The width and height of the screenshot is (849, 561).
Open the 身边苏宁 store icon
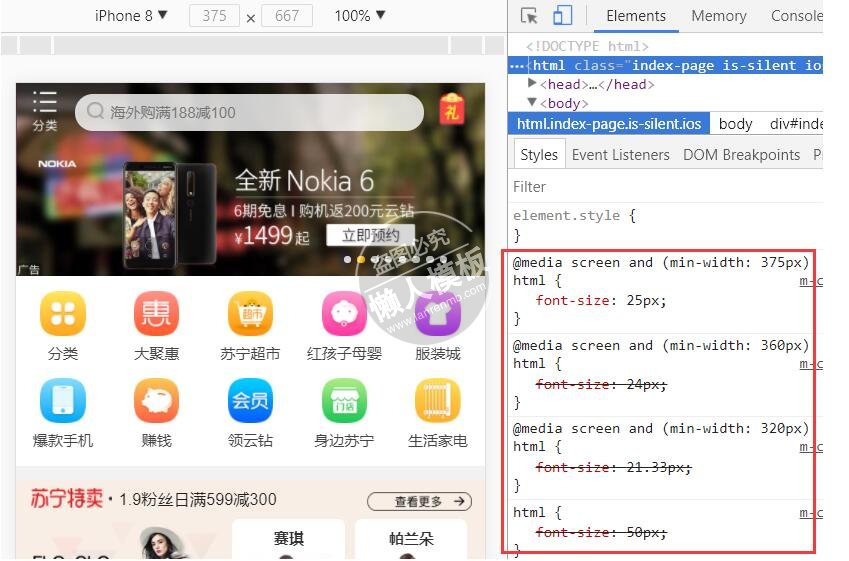pos(344,401)
